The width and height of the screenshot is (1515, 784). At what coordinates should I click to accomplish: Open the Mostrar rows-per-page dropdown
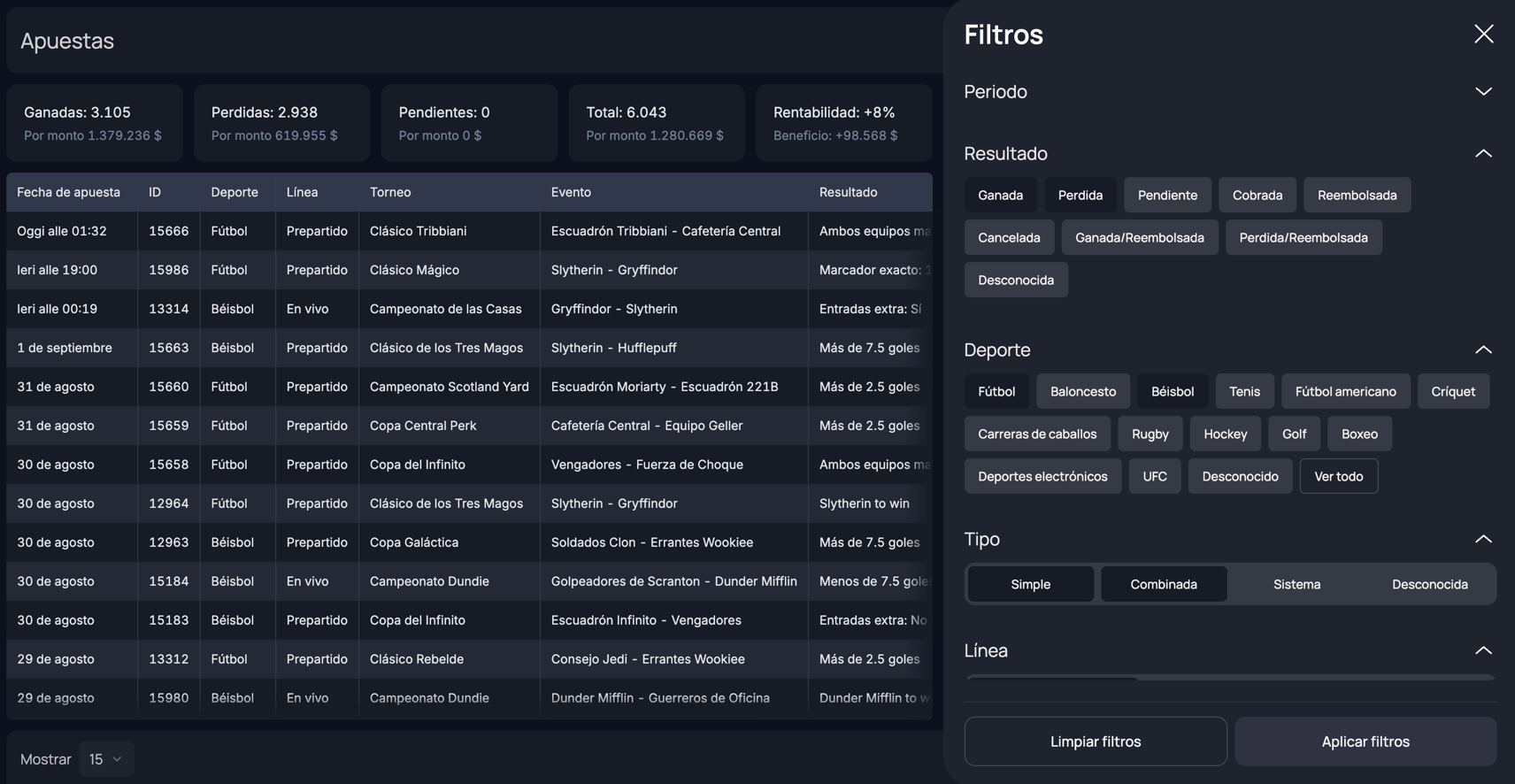(106, 759)
